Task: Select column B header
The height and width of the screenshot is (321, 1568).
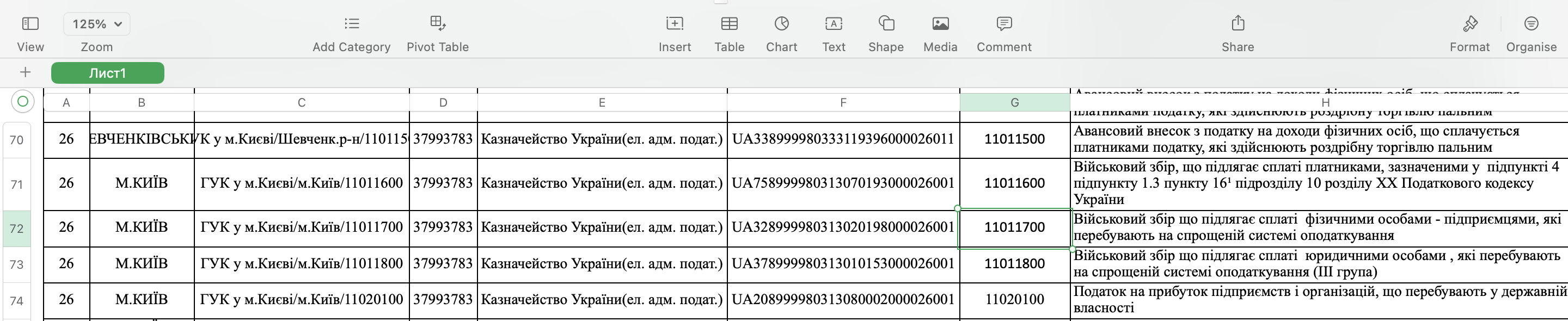Action: coord(142,103)
